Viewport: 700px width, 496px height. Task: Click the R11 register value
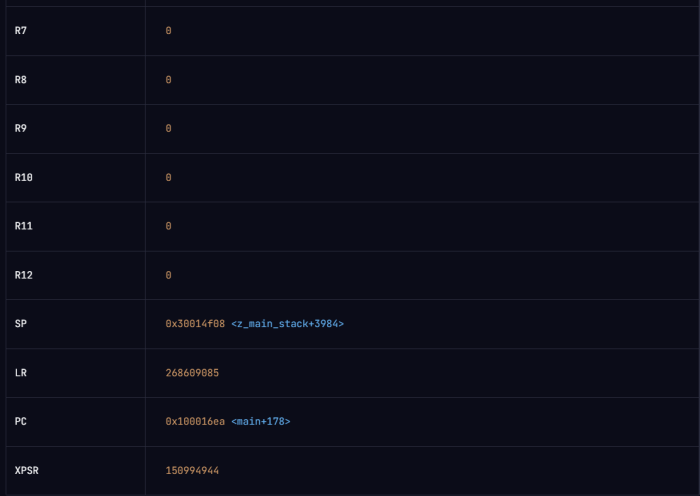point(168,226)
